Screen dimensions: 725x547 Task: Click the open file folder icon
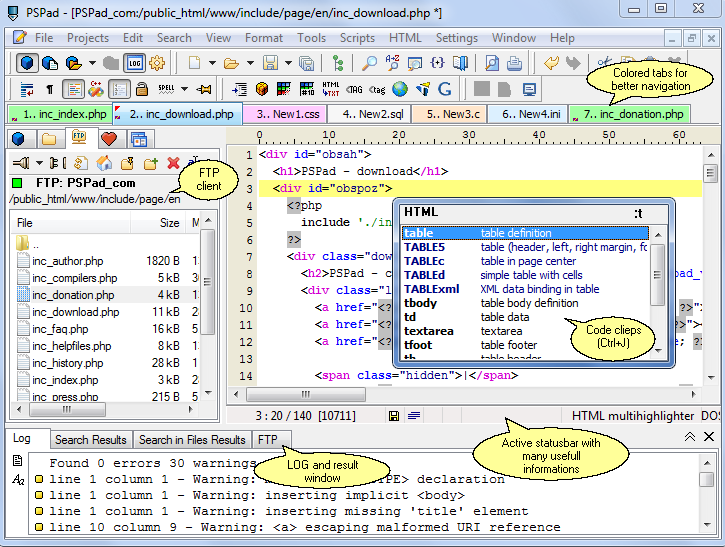pyautogui.click(x=231, y=62)
